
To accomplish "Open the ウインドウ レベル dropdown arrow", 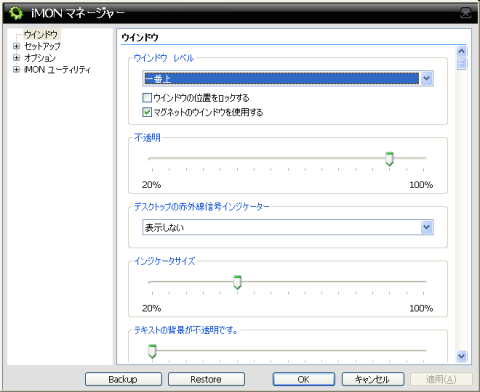I will tap(427, 79).
